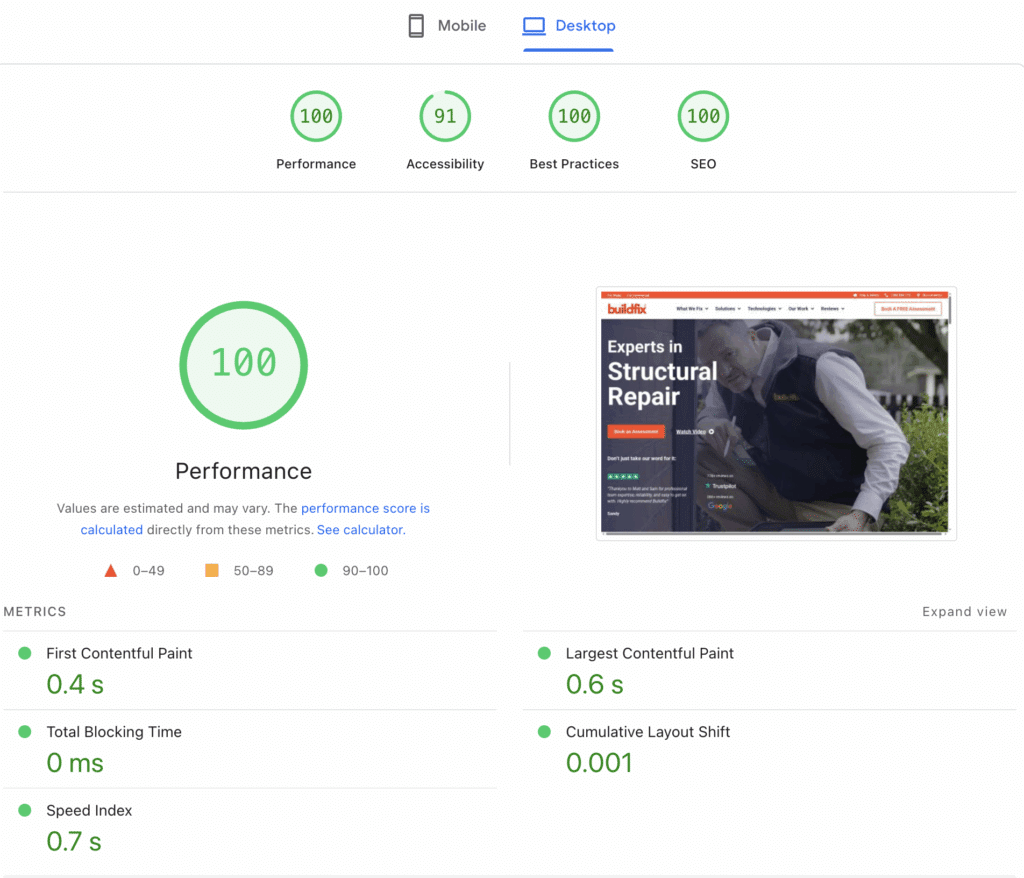Click the green dot beside Total Blocking Time
1024x878 pixels.
(x=26, y=731)
